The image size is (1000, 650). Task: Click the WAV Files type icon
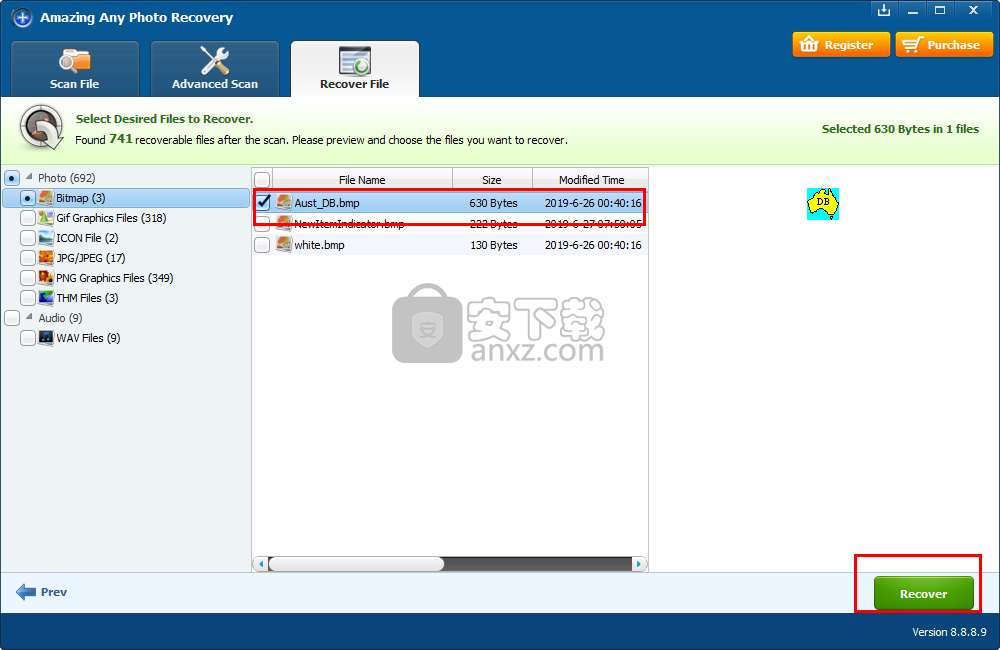(46, 337)
